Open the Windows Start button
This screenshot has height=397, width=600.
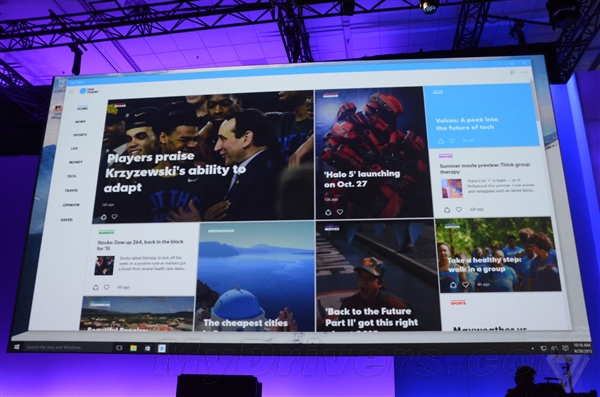tap(17, 347)
